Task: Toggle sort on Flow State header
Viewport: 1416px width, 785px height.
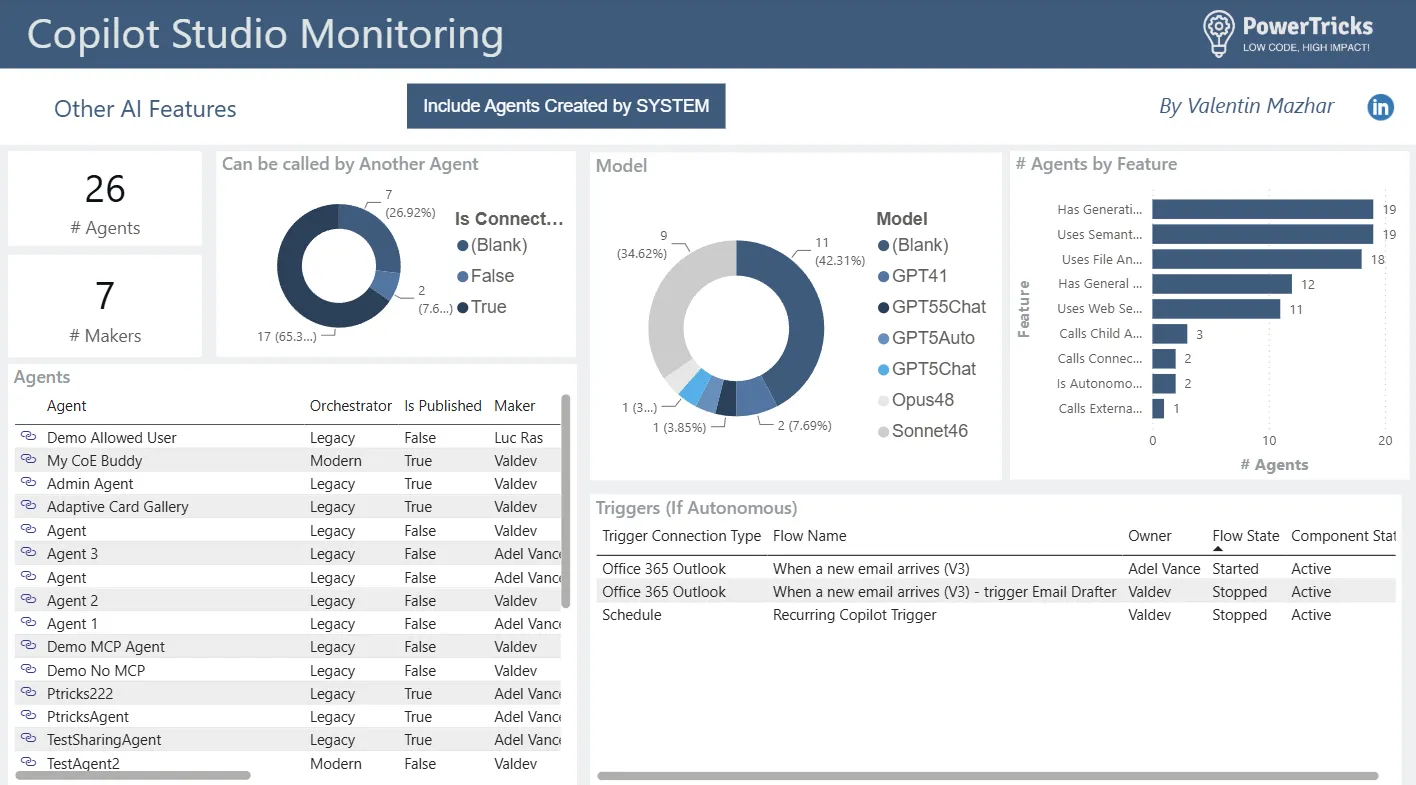Action: (x=1246, y=536)
